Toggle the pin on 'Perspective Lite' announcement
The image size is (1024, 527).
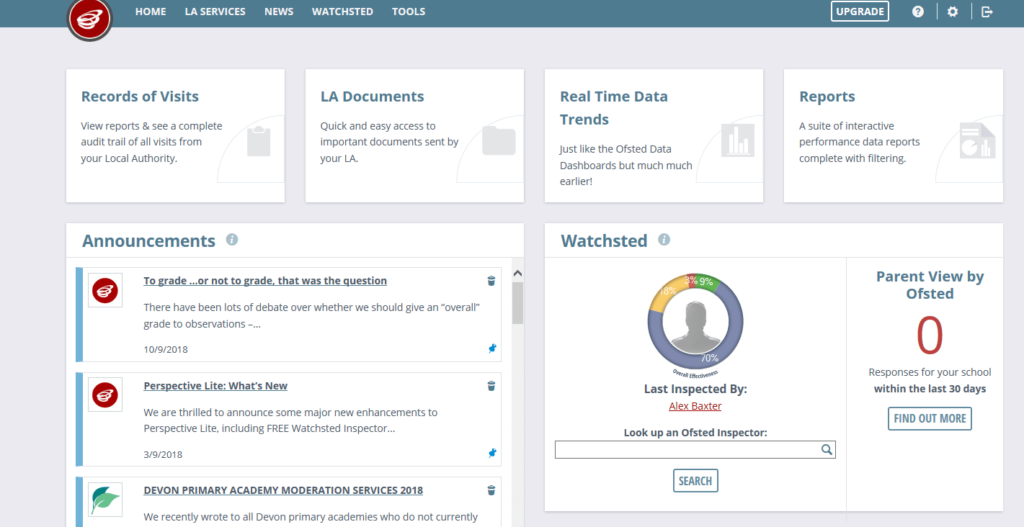[491, 453]
